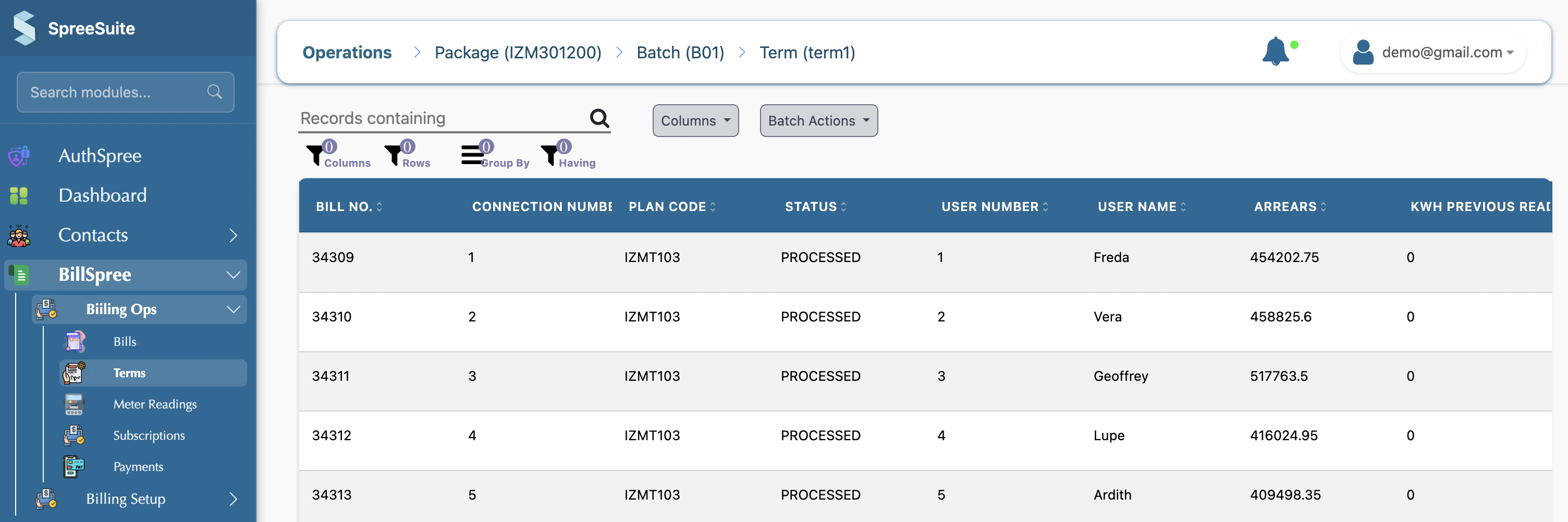Go to Package (IZM301200) breadcrumb
The width and height of the screenshot is (1568, 522).
pyautogui.click(x=518, y=52)
